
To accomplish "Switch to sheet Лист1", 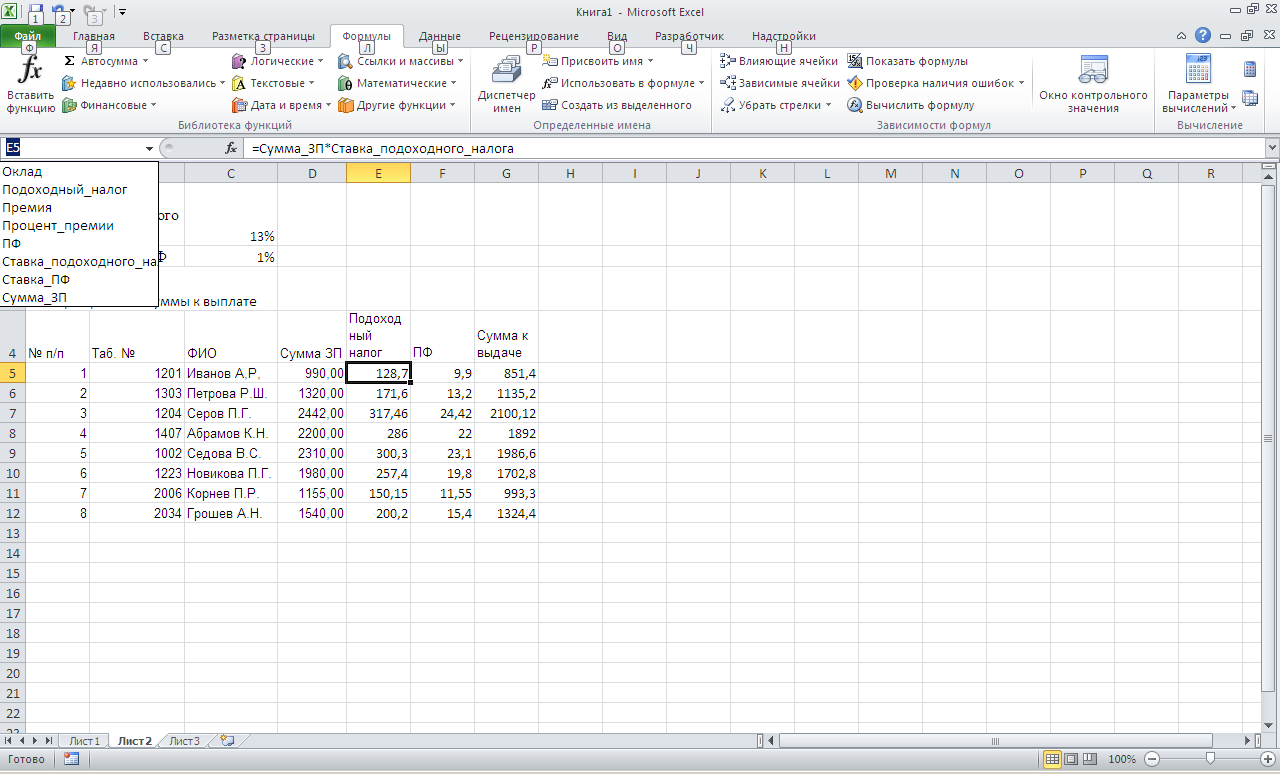I will (84, 741).
